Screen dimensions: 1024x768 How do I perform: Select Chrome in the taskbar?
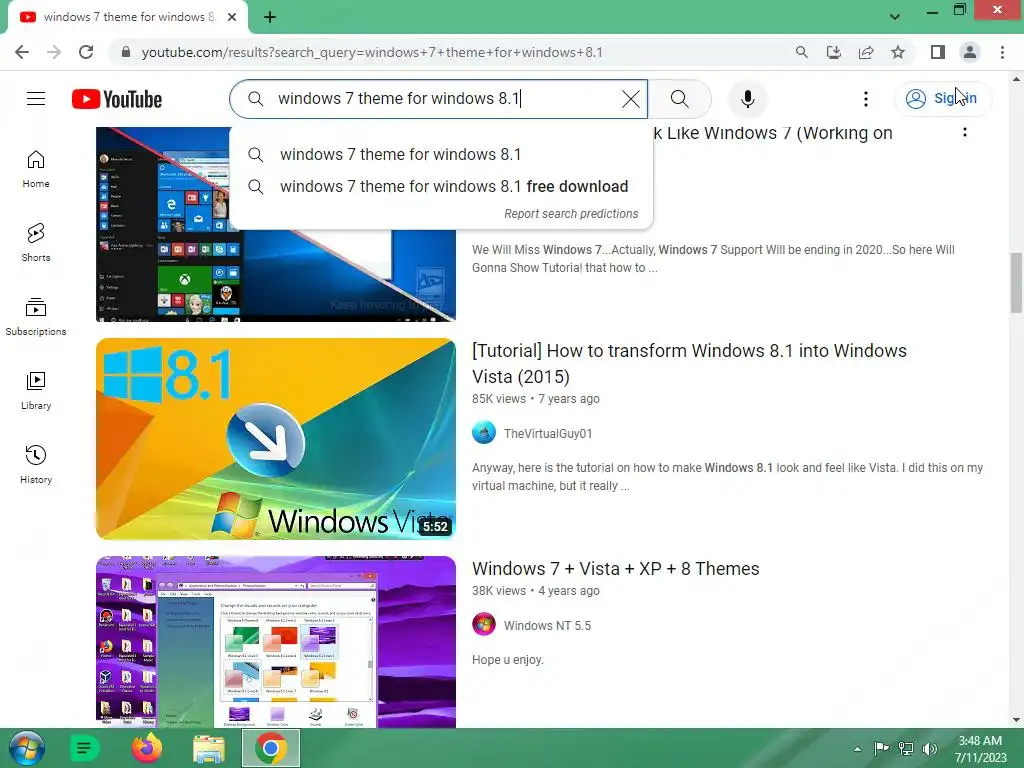pos(271,748)
